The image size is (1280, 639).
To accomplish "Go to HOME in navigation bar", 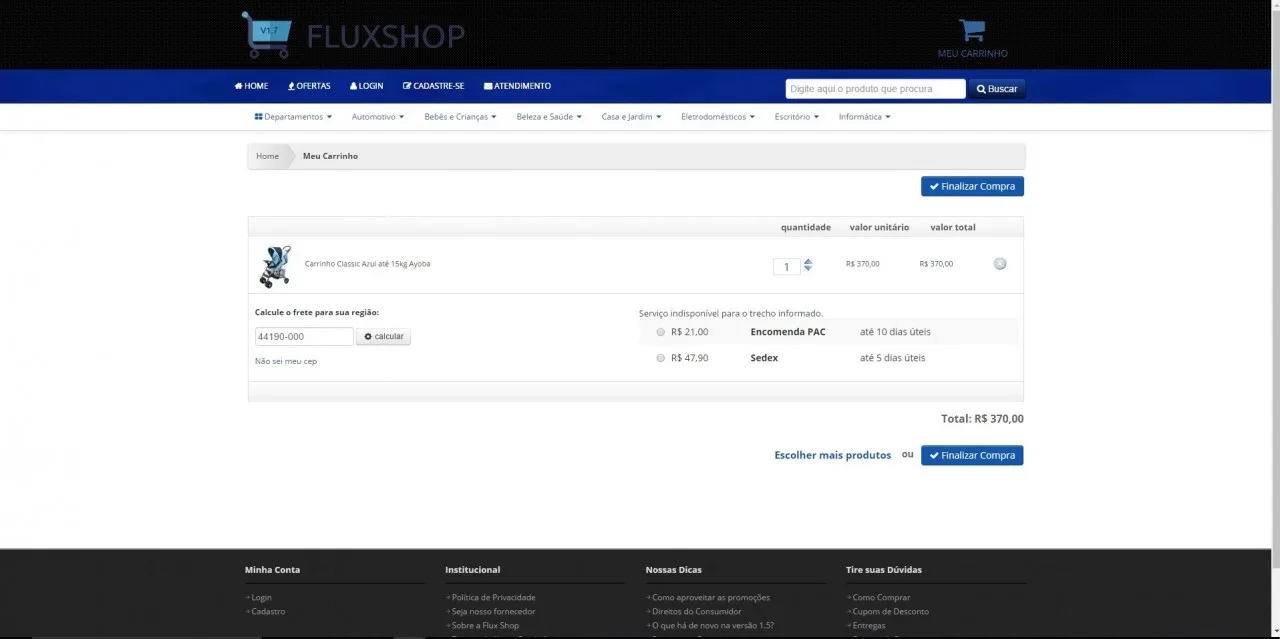I will pyautogui.click(x=252, y=86).
